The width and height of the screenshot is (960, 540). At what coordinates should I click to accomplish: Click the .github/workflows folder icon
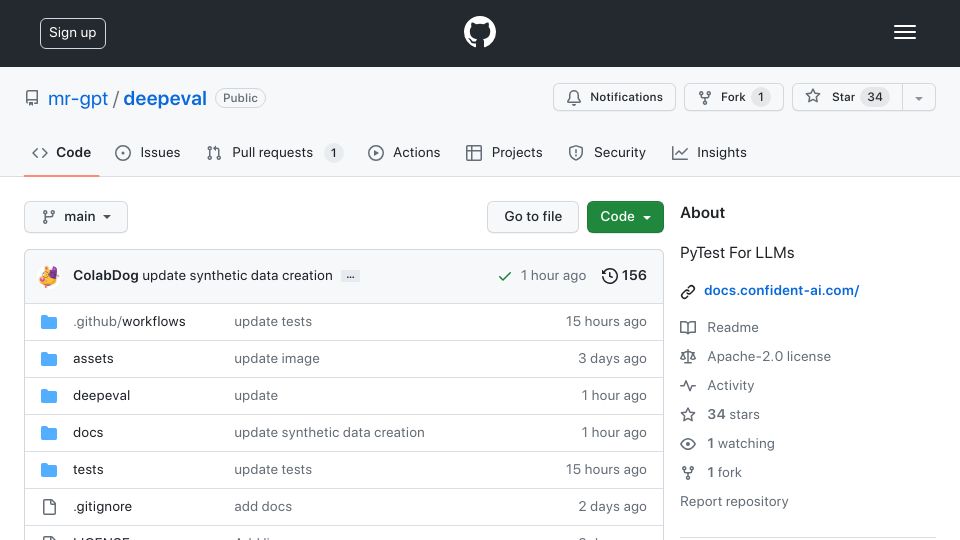click(x=49, y=322)
